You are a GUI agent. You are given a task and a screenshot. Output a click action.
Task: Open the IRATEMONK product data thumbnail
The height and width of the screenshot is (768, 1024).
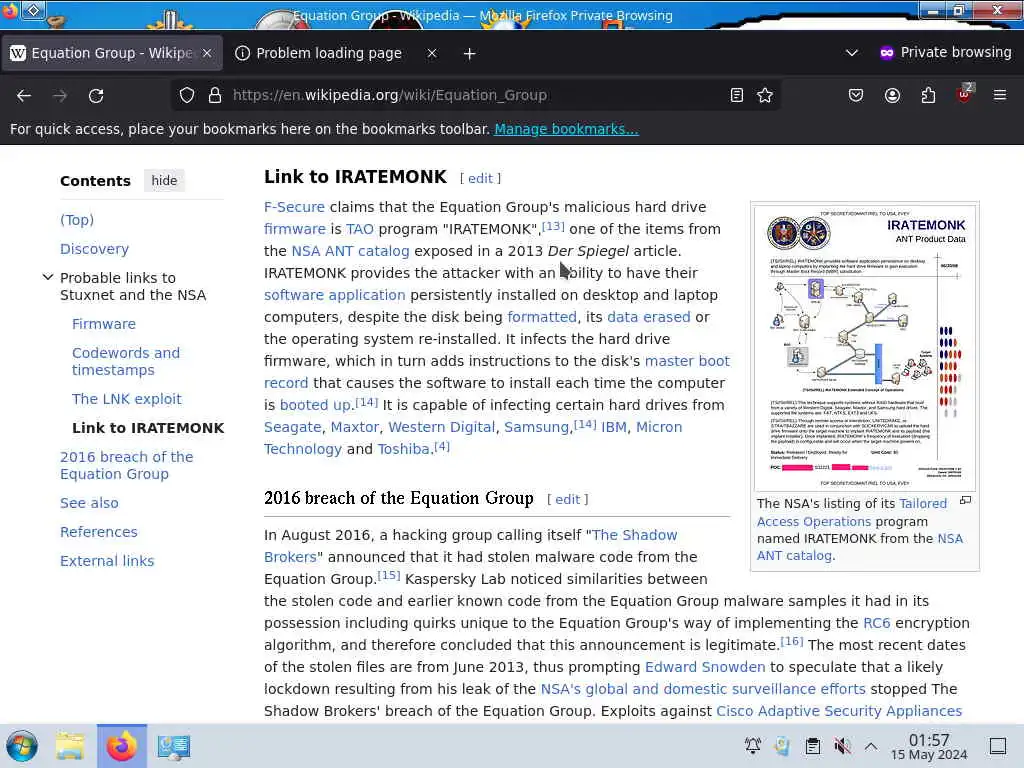(865, 347)
